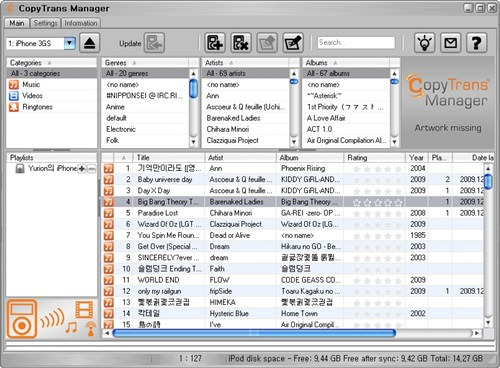Open the iPhone 3GS device dropdown
This screenshot has height=368, width=500.
[x=69, y=43]
